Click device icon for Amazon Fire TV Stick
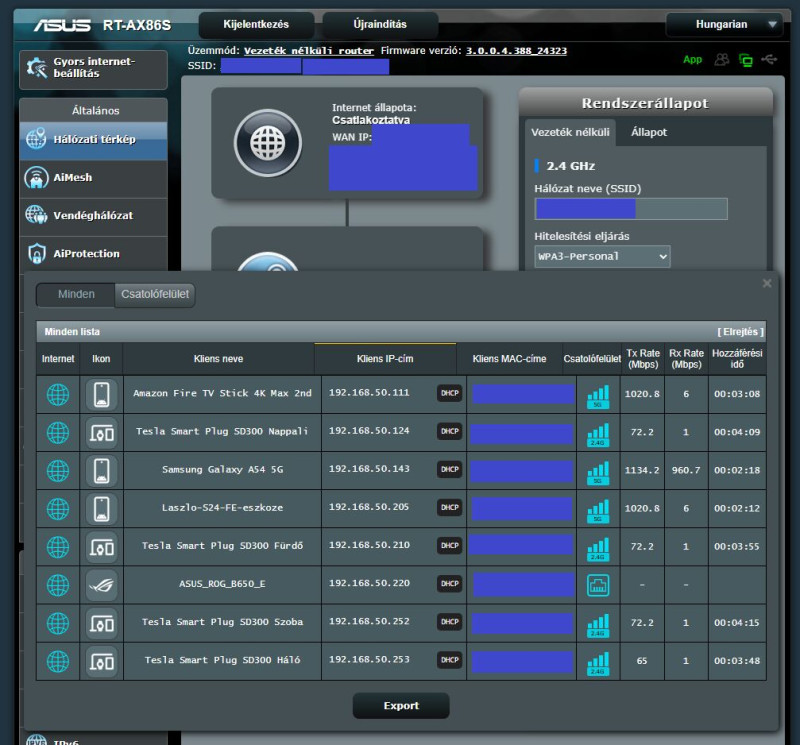800x745 pixels. (102, 394)
